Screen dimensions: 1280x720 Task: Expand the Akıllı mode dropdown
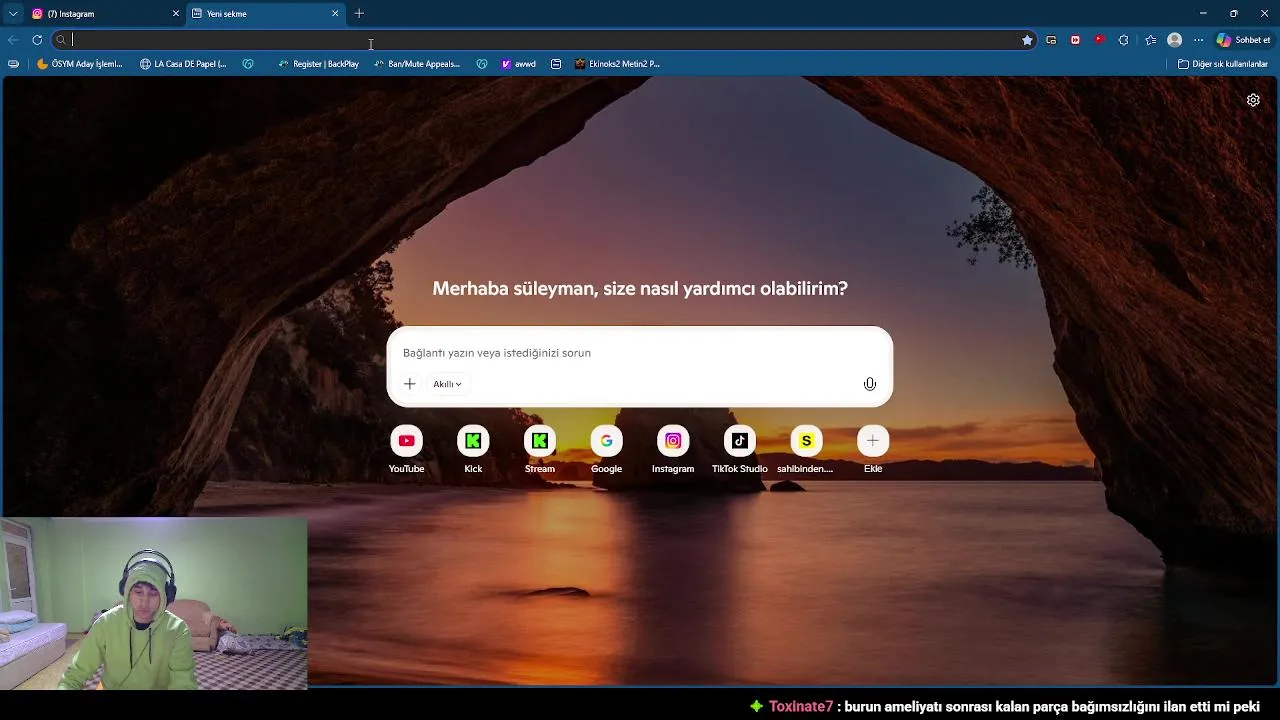447,384
